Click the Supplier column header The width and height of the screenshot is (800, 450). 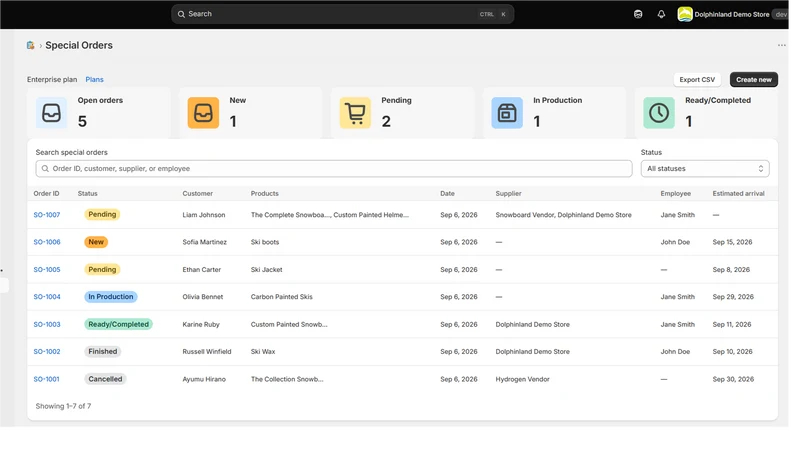(x=509, y=194)
